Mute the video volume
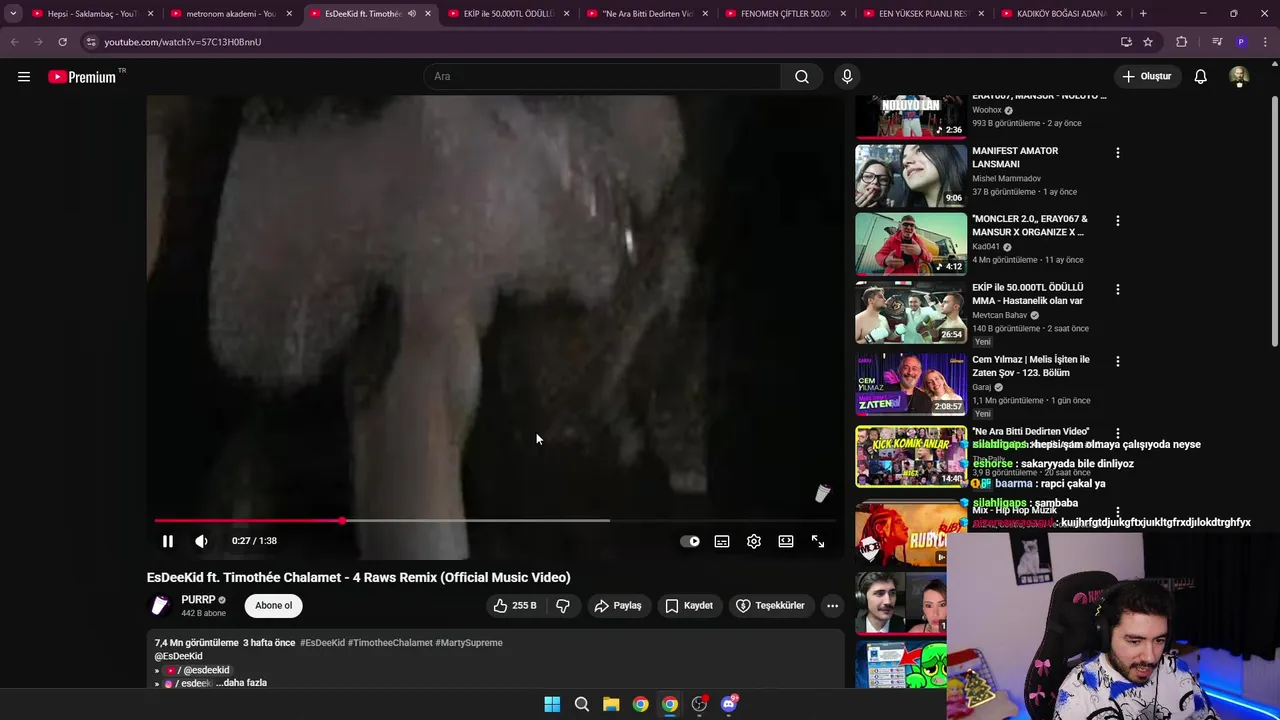 click(201, 541)
